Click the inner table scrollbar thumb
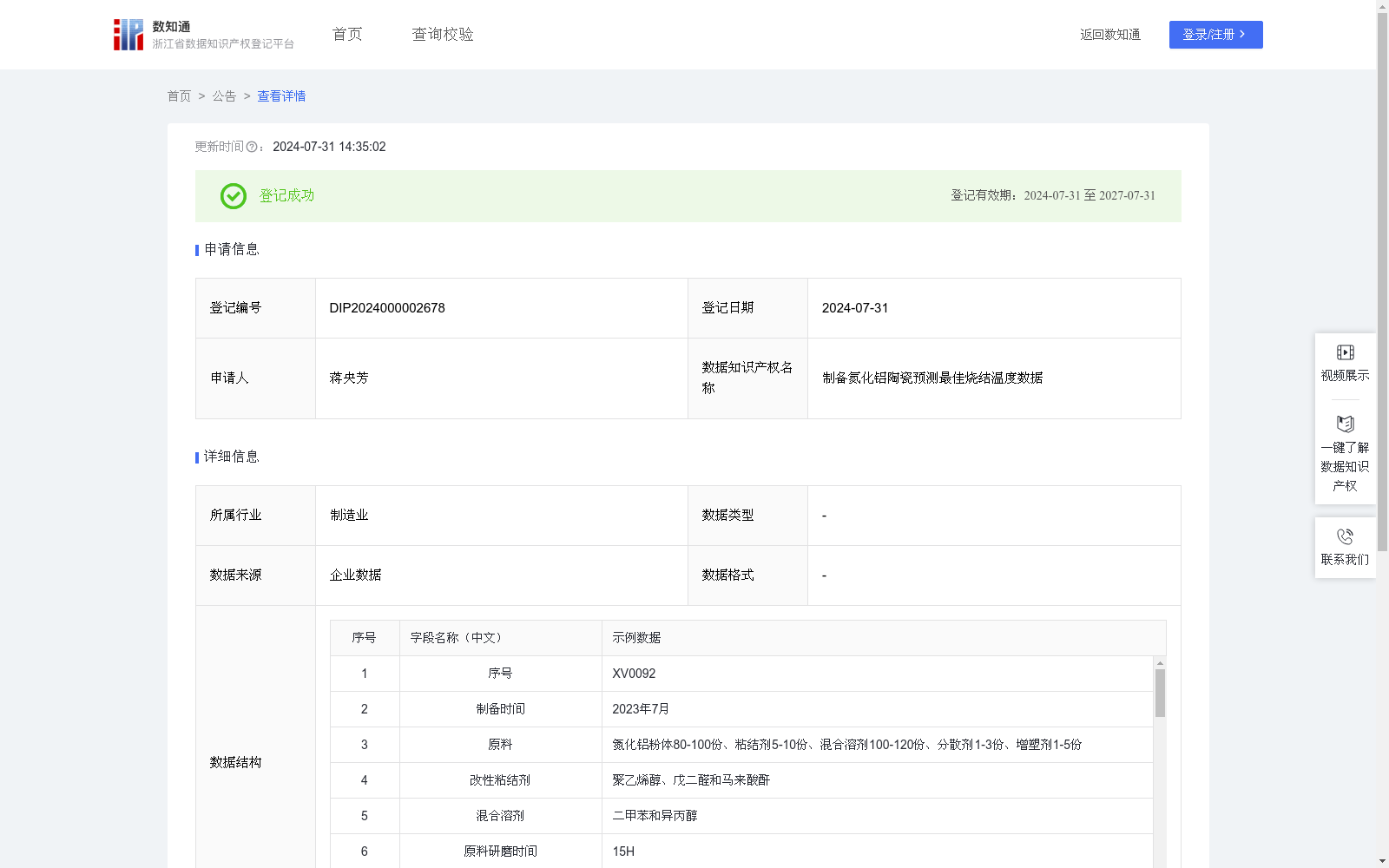 [1160, 693]
